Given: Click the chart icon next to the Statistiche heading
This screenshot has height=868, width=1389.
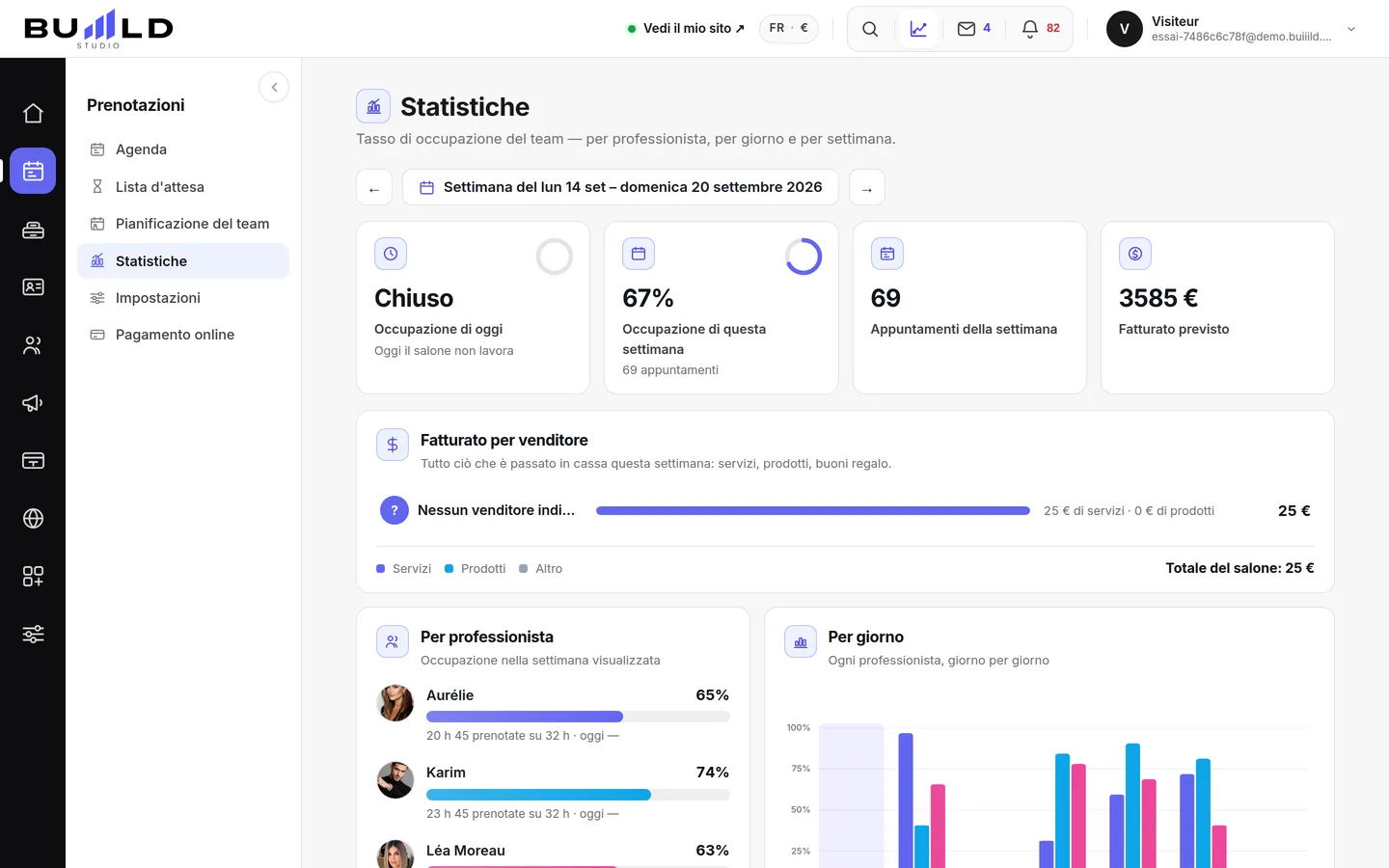Looking at the screenshot, I should click(373, 106).
